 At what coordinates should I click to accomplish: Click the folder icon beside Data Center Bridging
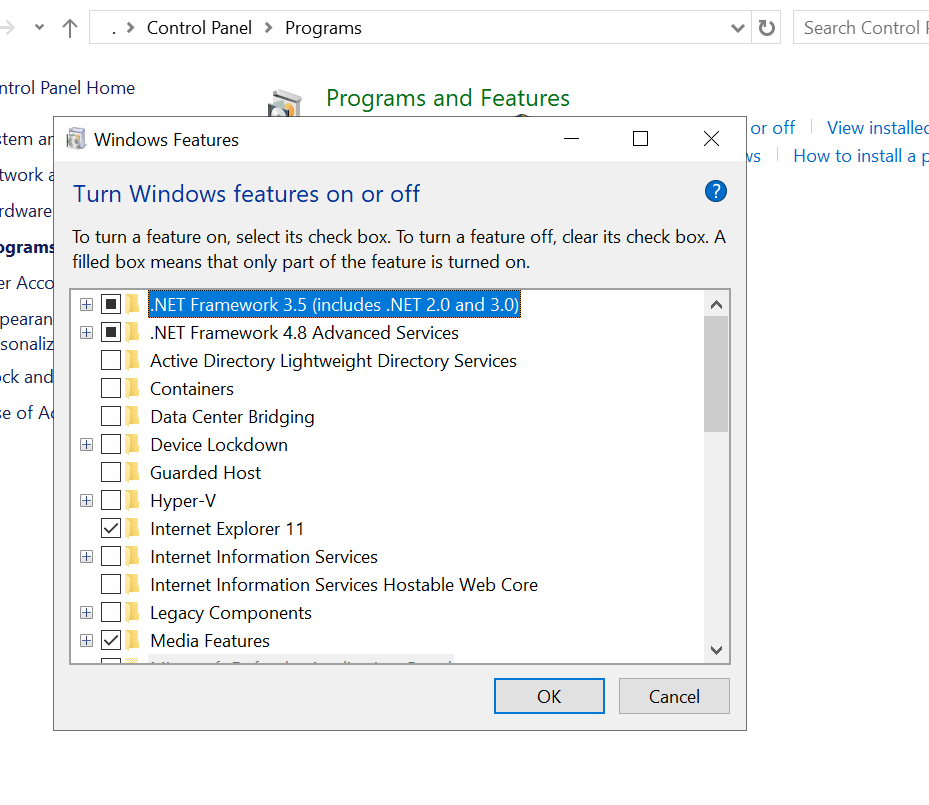[133, 416]
